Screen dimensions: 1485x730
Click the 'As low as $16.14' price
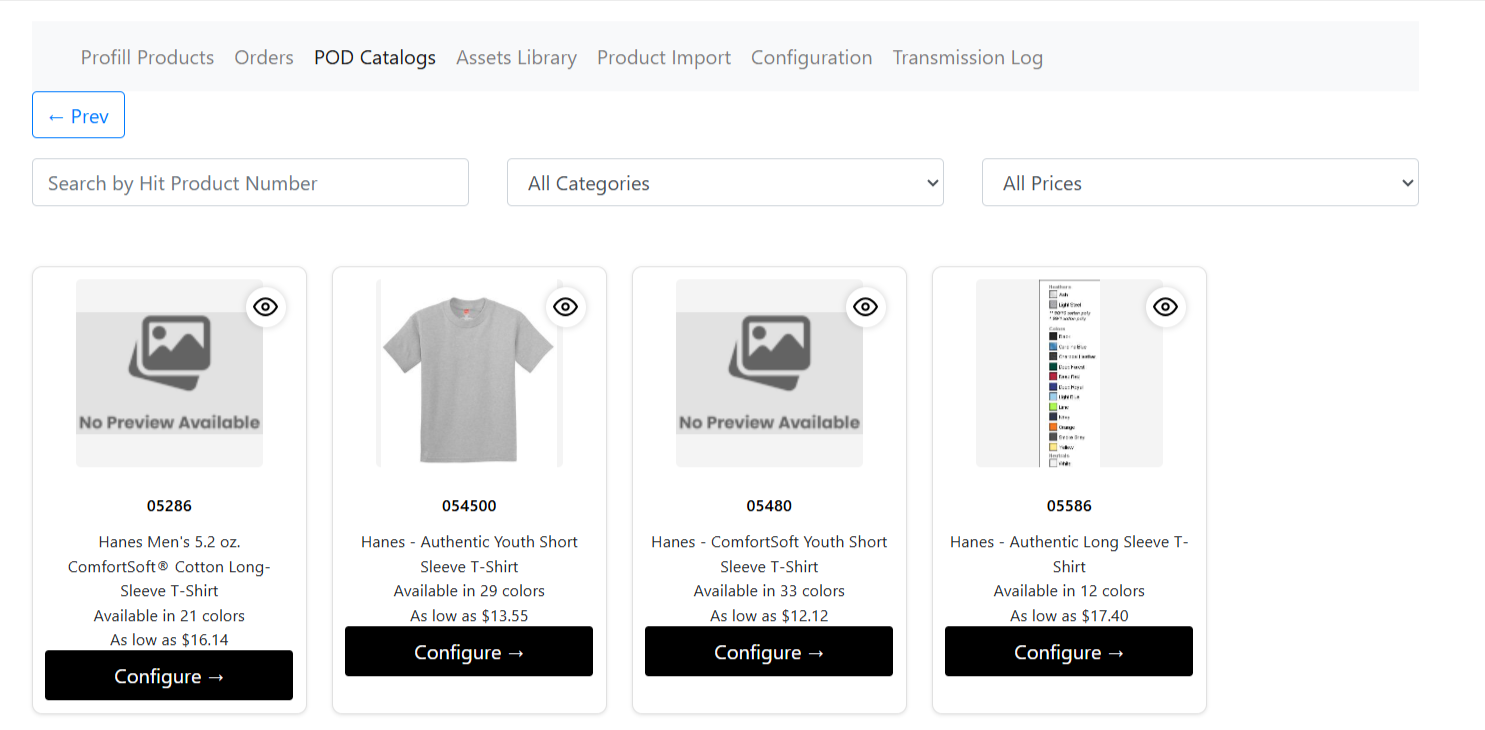pos(169,640)
